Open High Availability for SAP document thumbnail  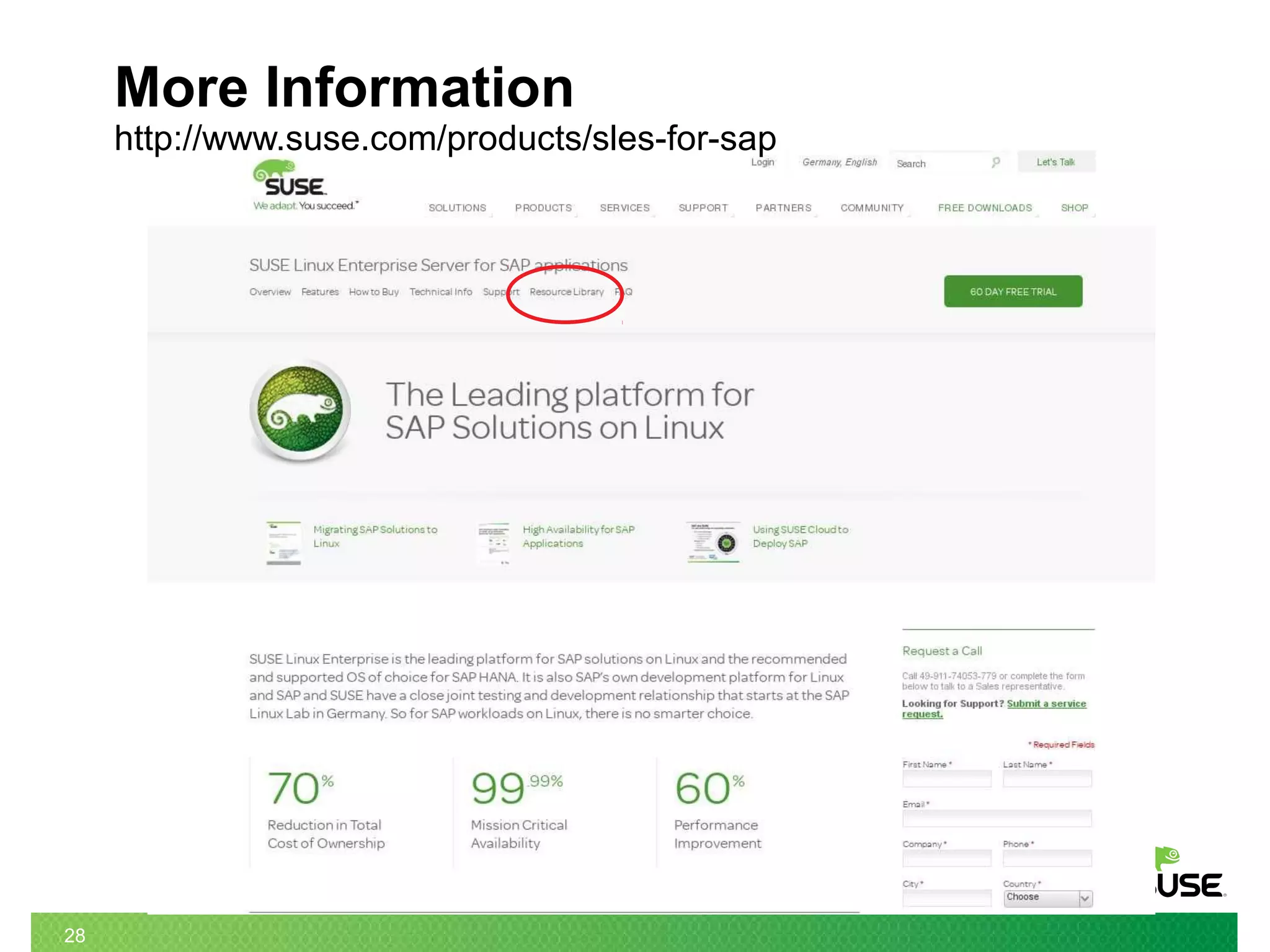pos(494,543)
